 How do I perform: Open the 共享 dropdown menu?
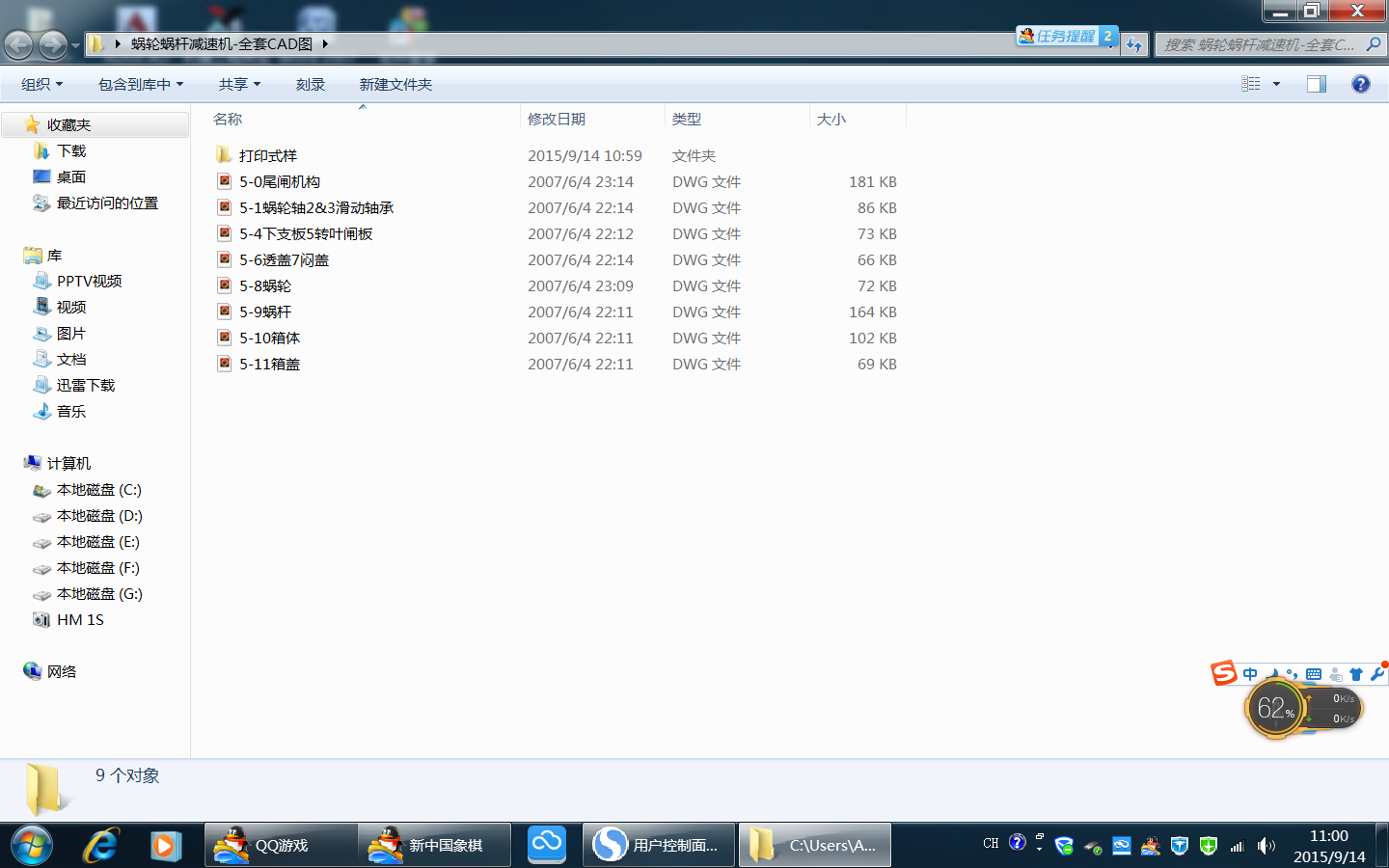(x=239, y=85)
